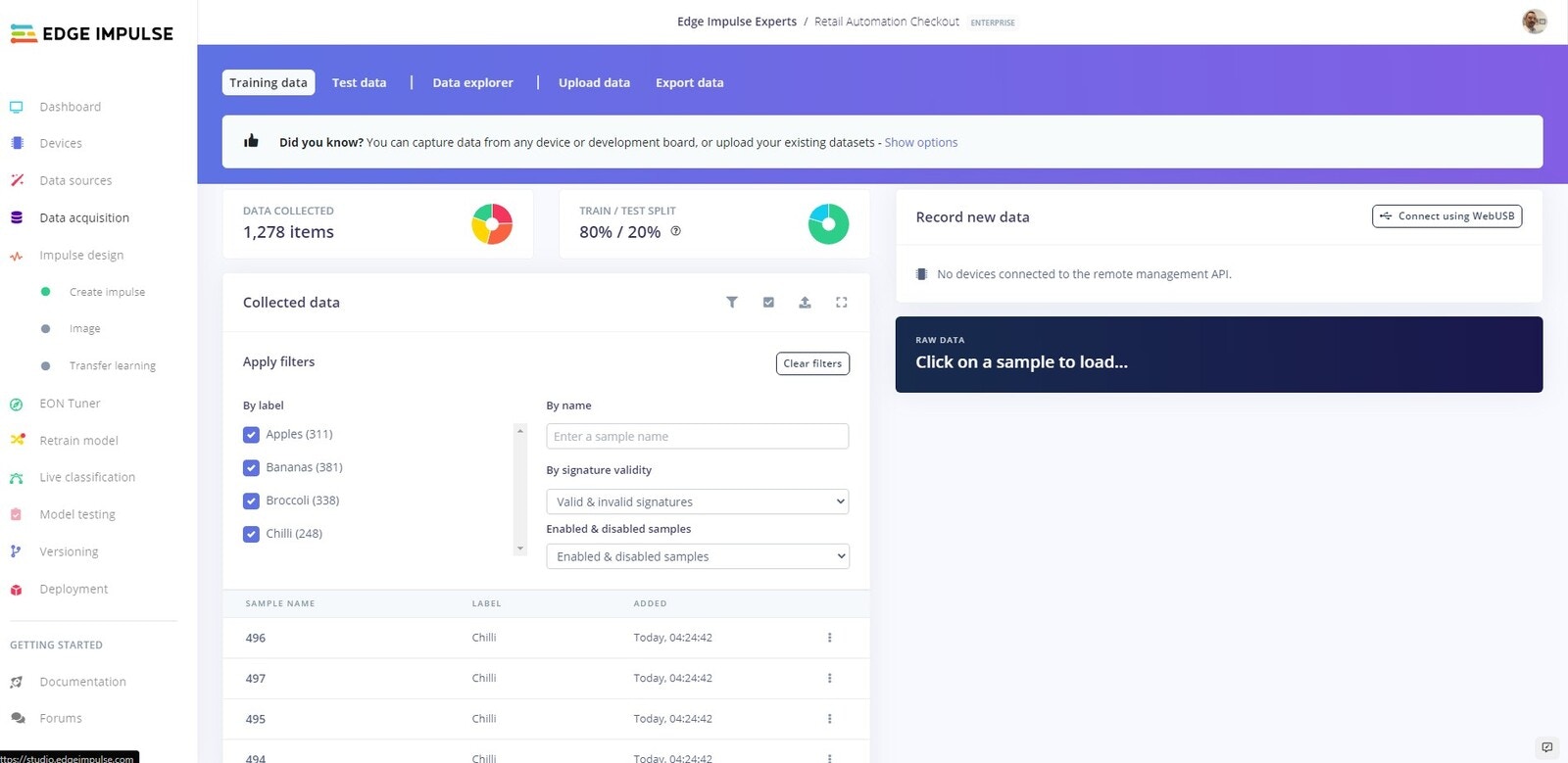This screenshot has width=1568, height=763.
Task: Click the train/test split help question icon
Action: (x=675, y=231)
